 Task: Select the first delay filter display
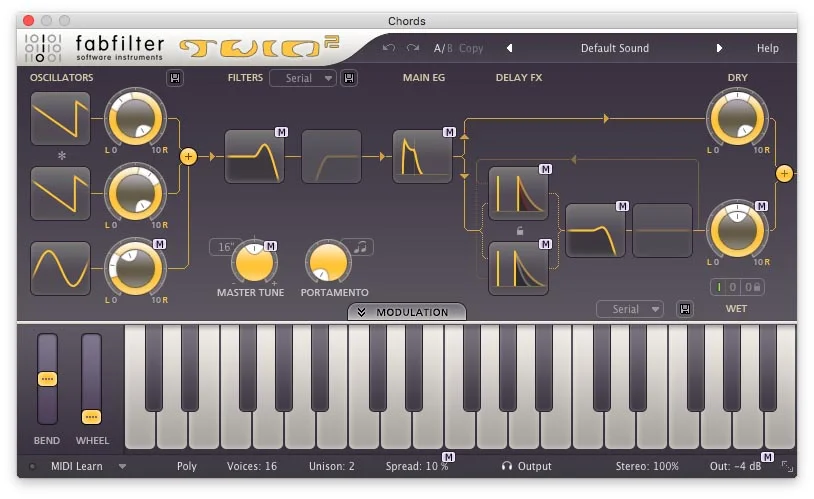[595, 231]
